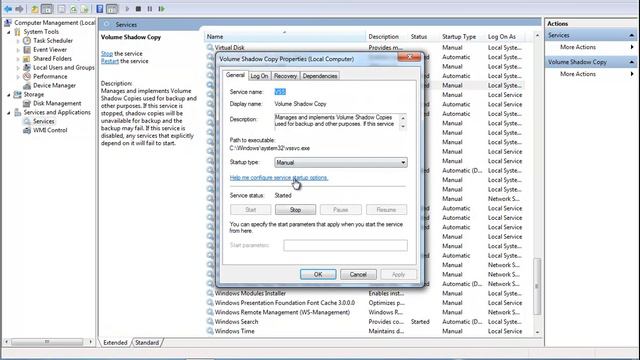Screen dimensions: 640x360
Task: Click the Device Manager icon in tree
Action: [27, 85]
